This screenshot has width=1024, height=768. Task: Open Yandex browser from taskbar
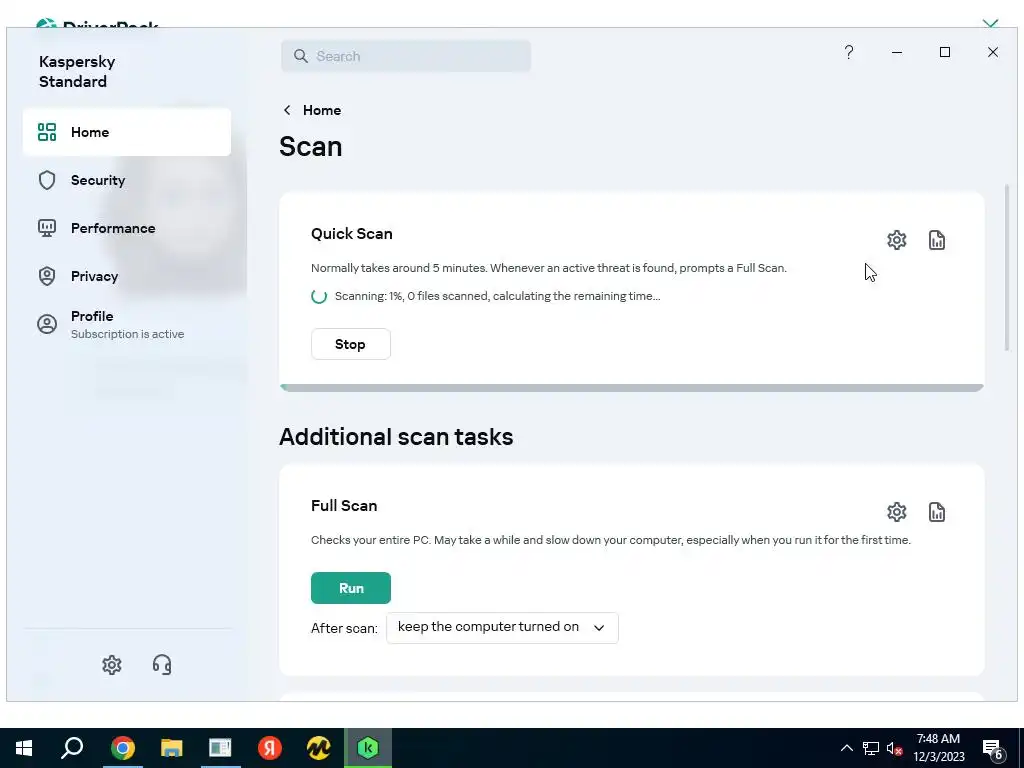tap(270, 748)
